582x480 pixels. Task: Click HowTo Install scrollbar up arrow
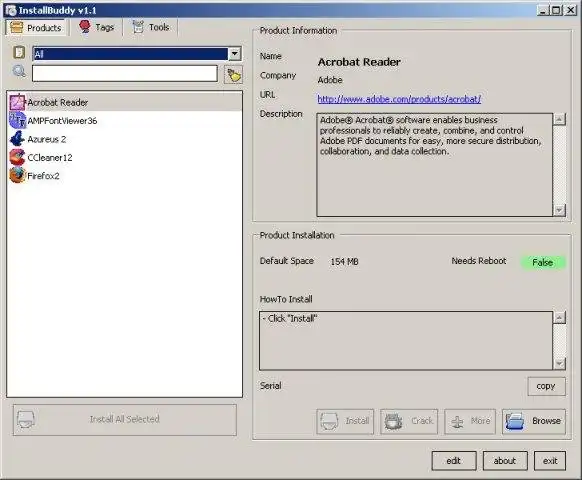coord(559,317)
